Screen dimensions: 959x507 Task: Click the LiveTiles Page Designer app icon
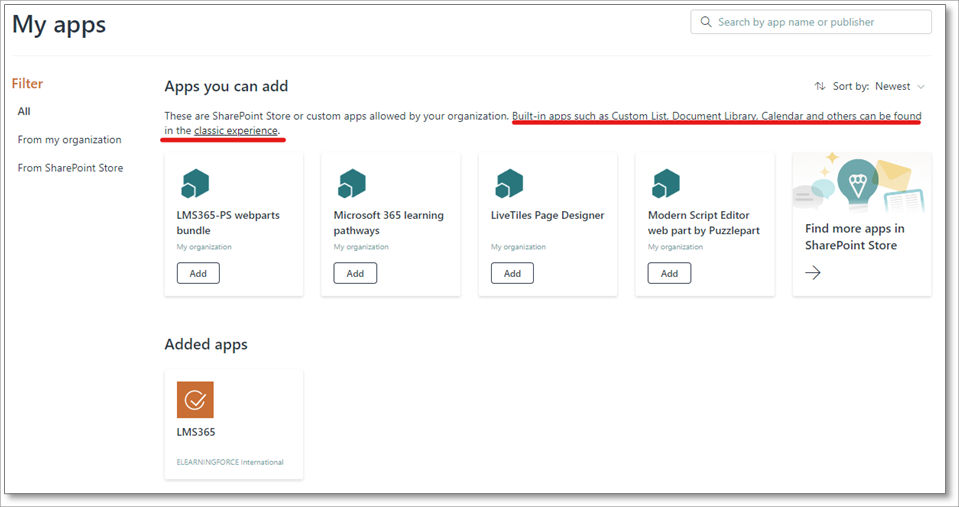(x=509, y=184)
